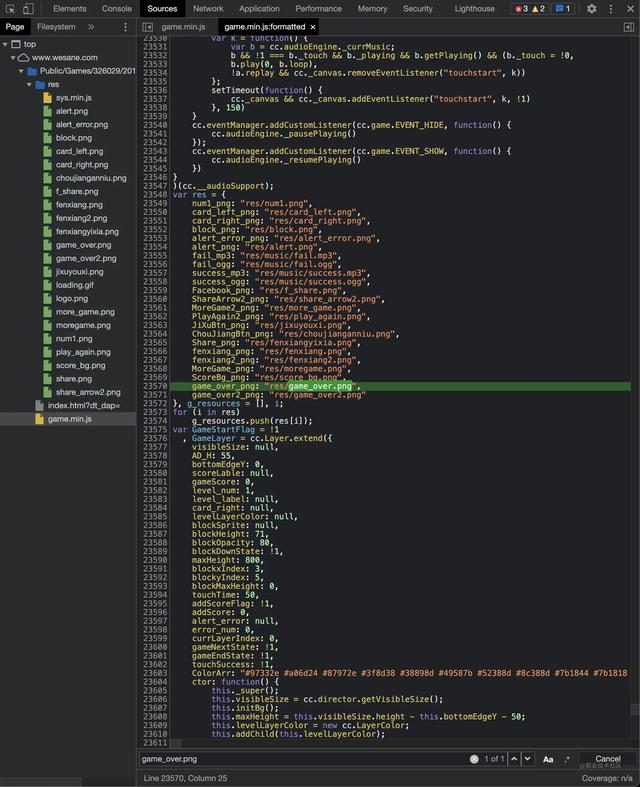Click the red error count badge
The height and width of the screenshot is (787, 640).
click(x=521, y=9)
